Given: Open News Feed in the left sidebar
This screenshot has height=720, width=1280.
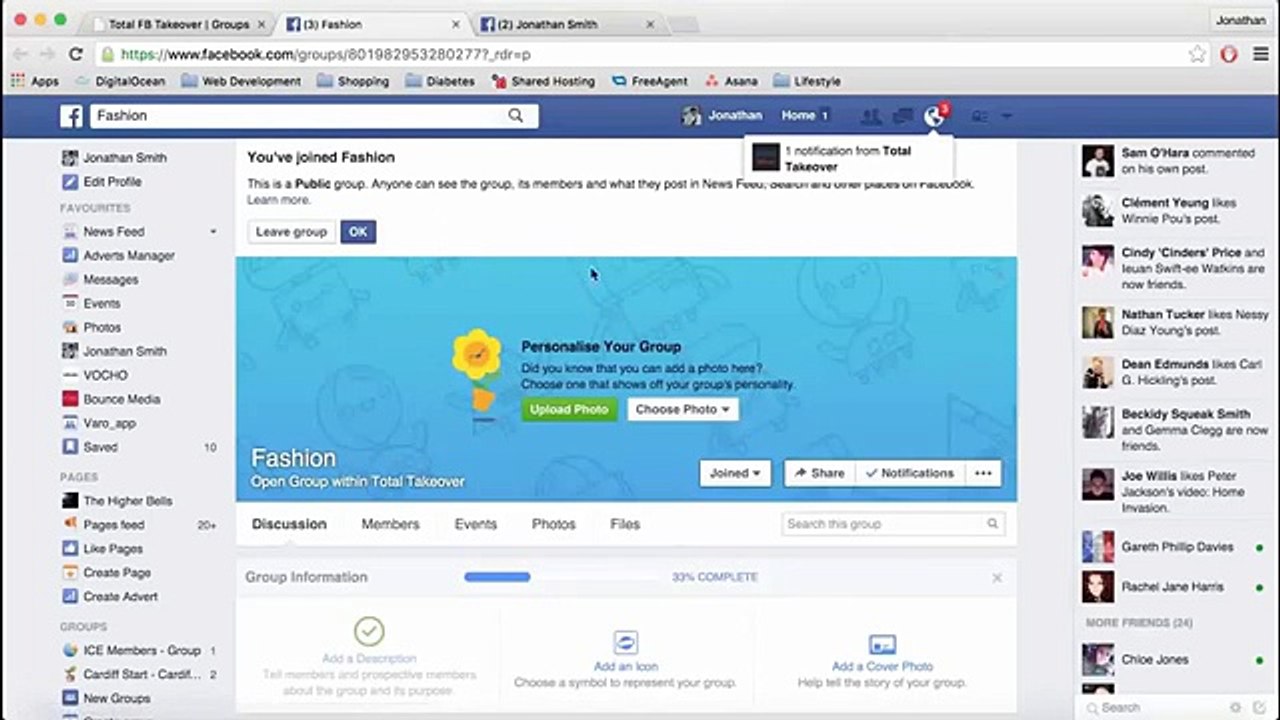Looking at the screenshot, I should (x=113, y=232).
